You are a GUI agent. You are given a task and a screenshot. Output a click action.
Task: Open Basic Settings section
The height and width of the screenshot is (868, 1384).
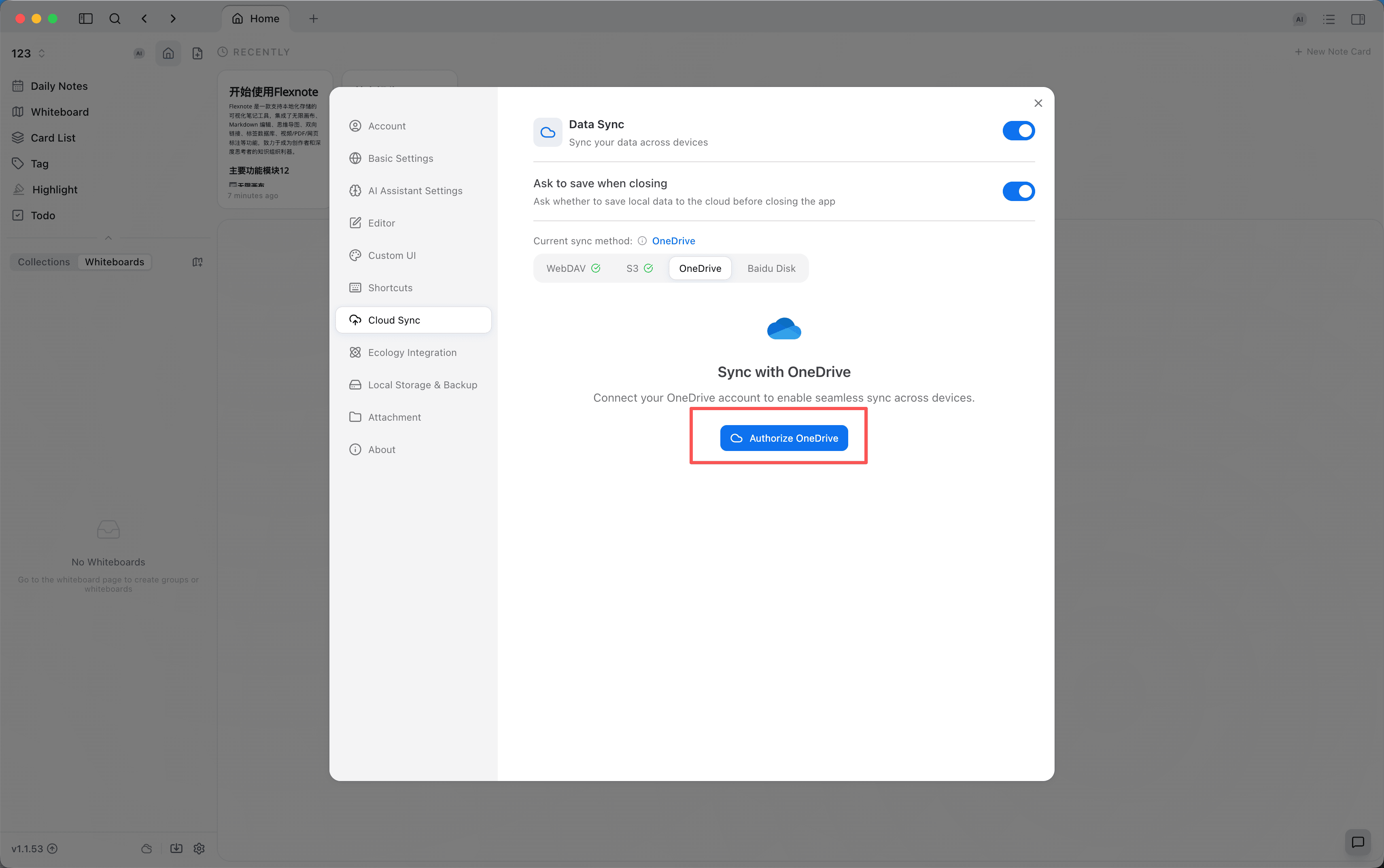pos(414,158)
